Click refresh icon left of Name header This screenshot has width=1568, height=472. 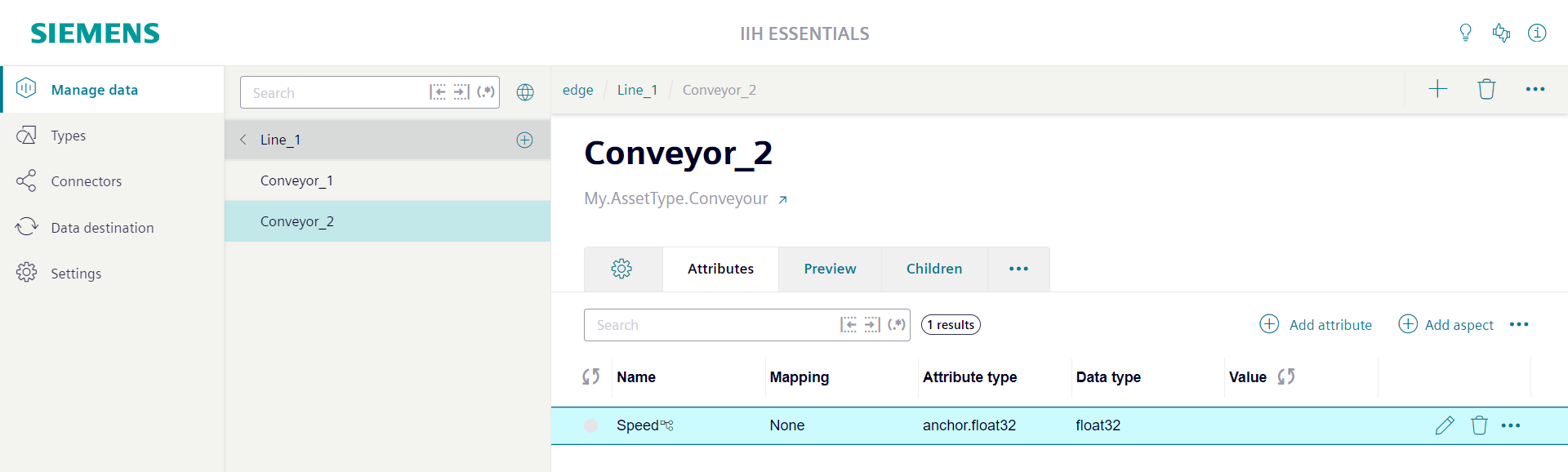click(590, 376)
